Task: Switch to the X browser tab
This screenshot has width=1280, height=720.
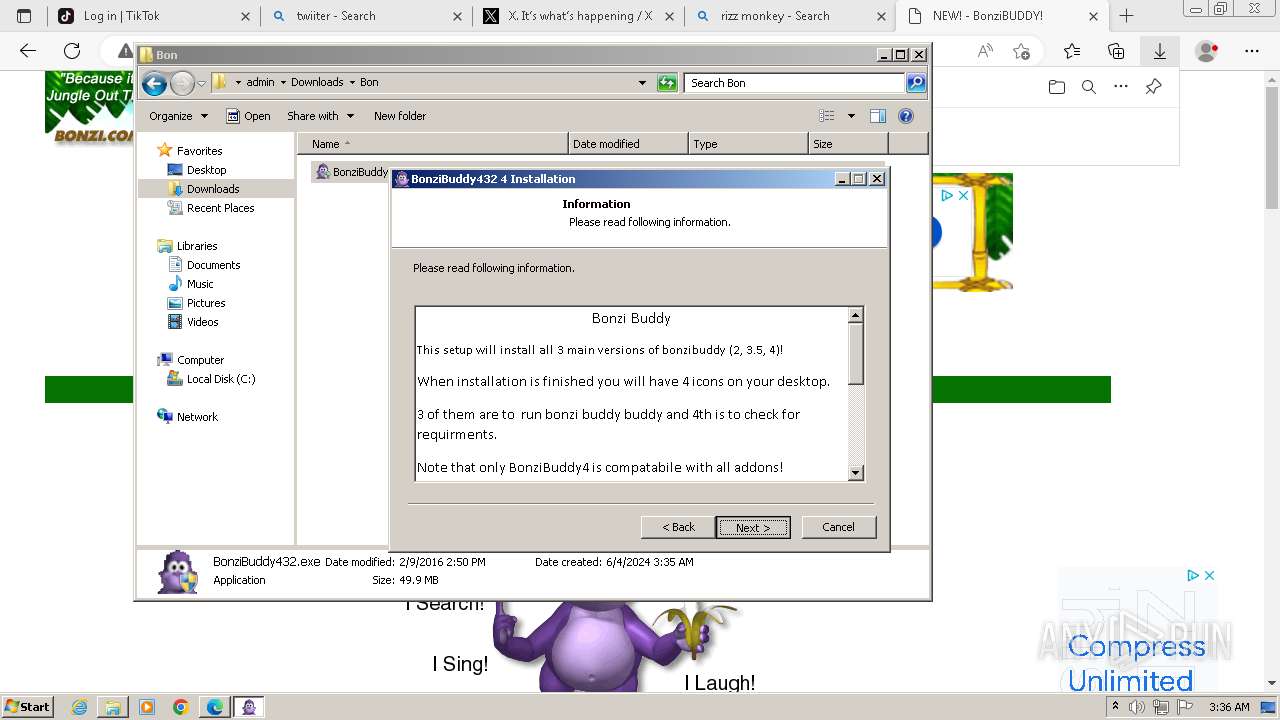Action: pyautogui.click(x=578, y=16)
